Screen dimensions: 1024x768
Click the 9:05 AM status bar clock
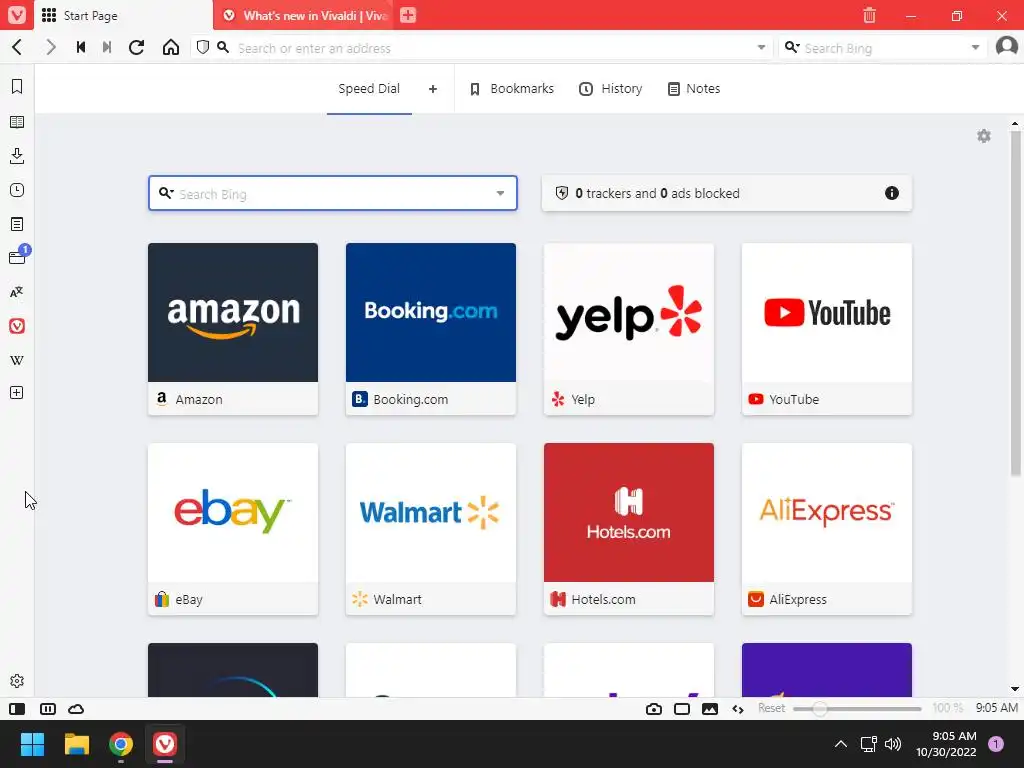click(x=997, y=708)
